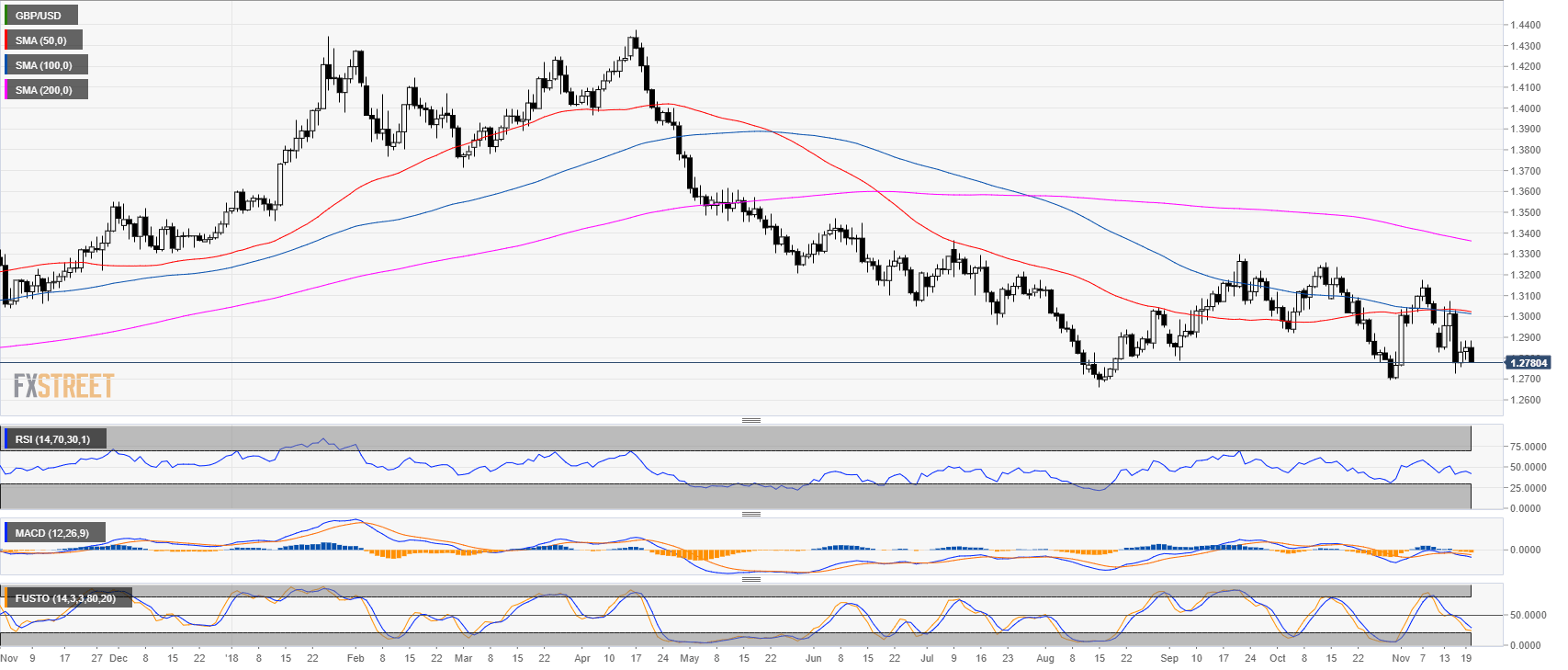
Task: Click the current price tag 1.27804
Action: pos(1529,363)
